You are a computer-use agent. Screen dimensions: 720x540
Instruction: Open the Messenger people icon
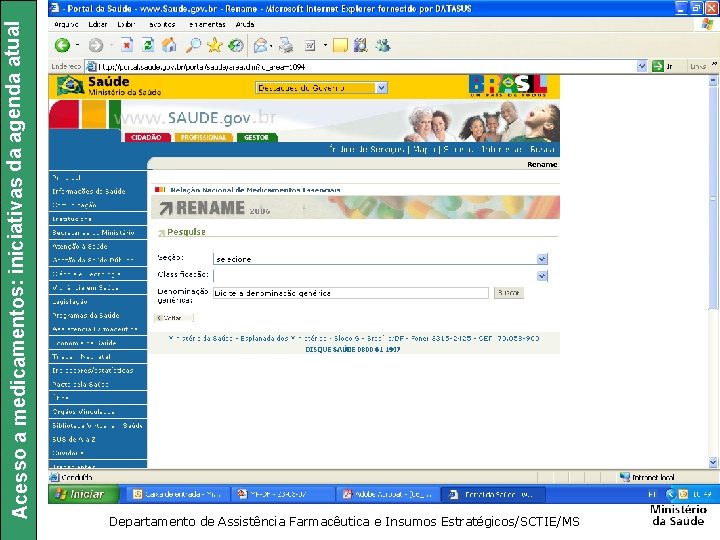[382, 45]
